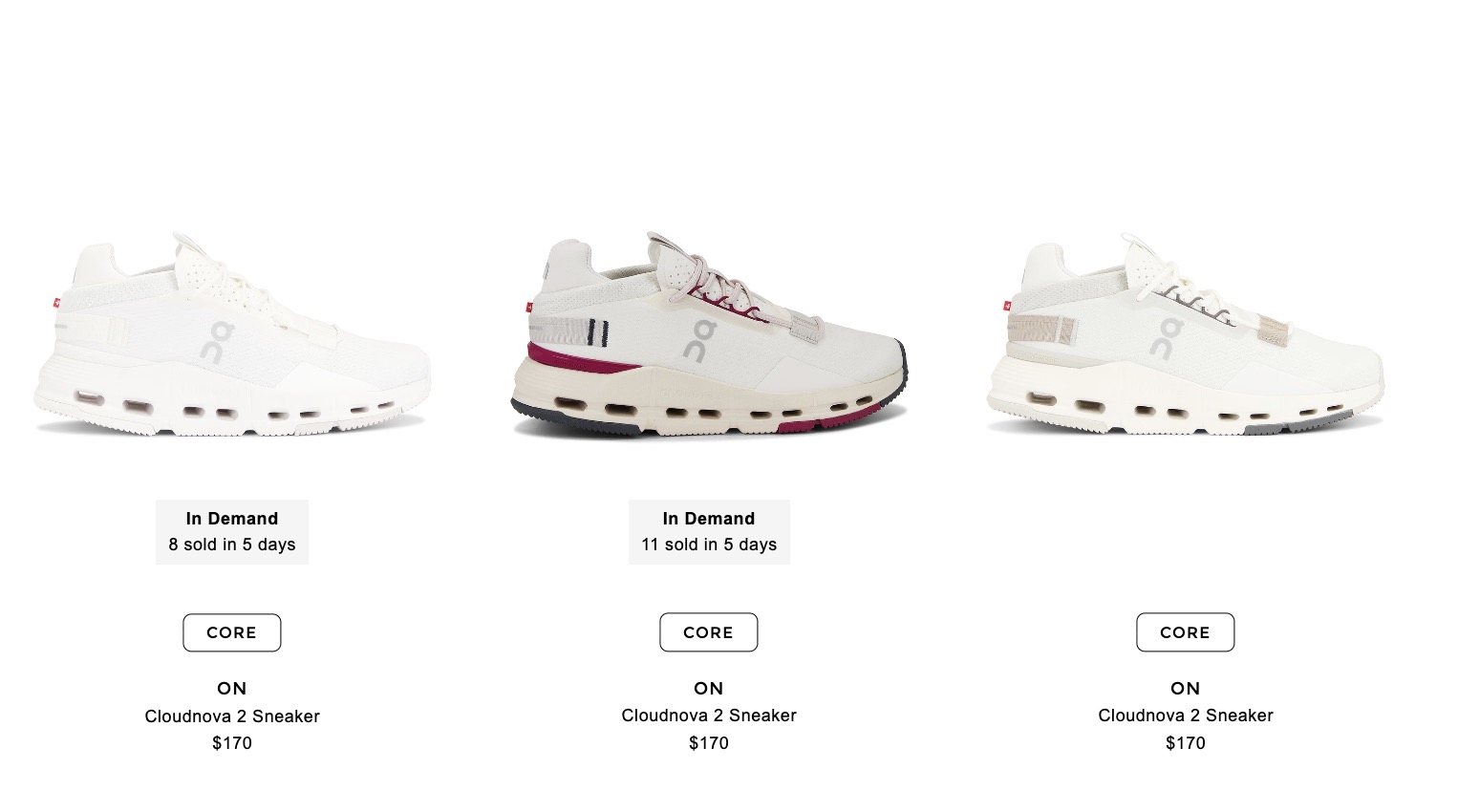Click the $170 price of the beige-strapped sneaker
The height and width of the screenshot is (812, 1458).
[x=1186, y=743]
